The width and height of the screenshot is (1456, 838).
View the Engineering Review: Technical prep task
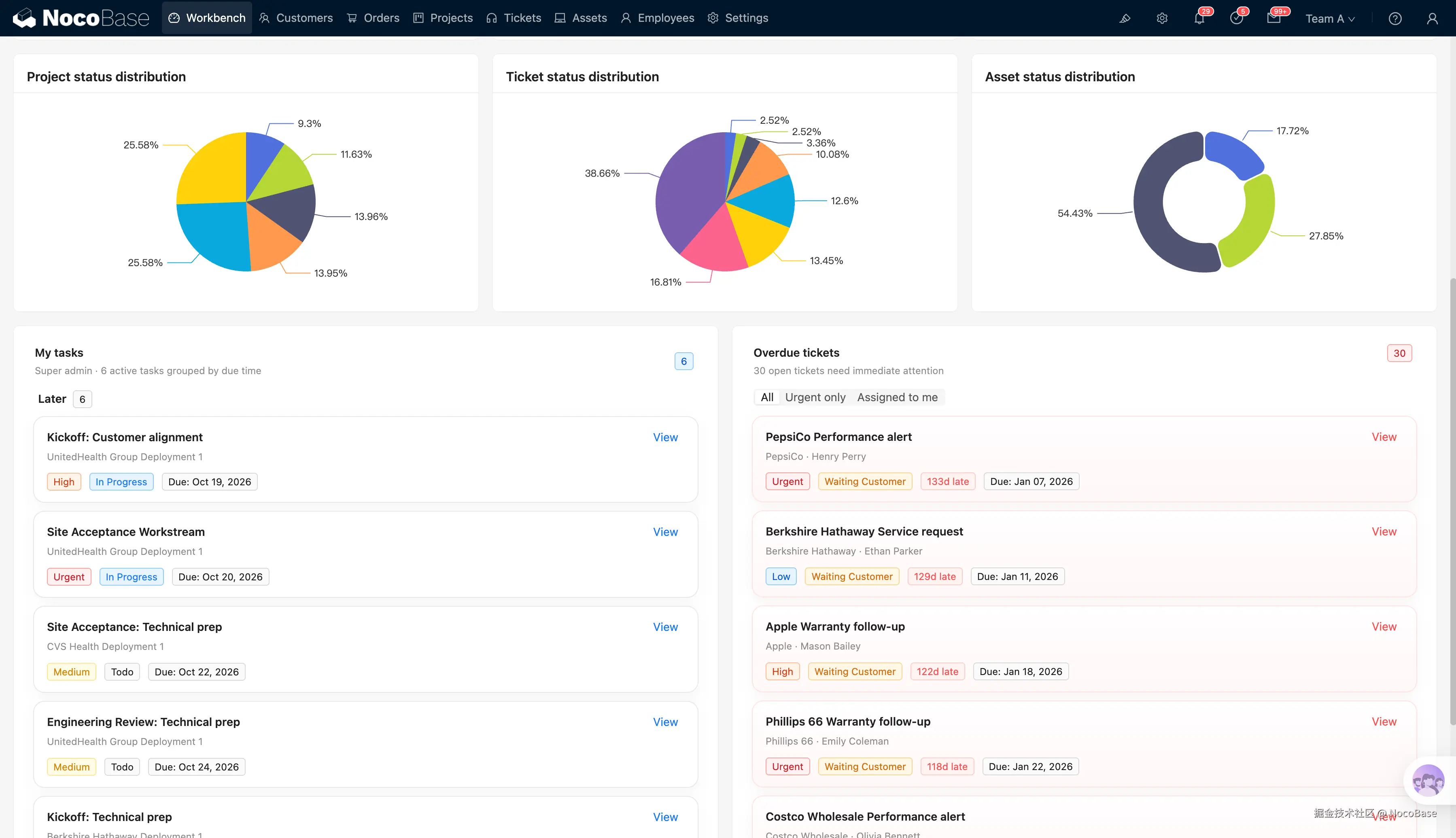click(x=665, y=722)
